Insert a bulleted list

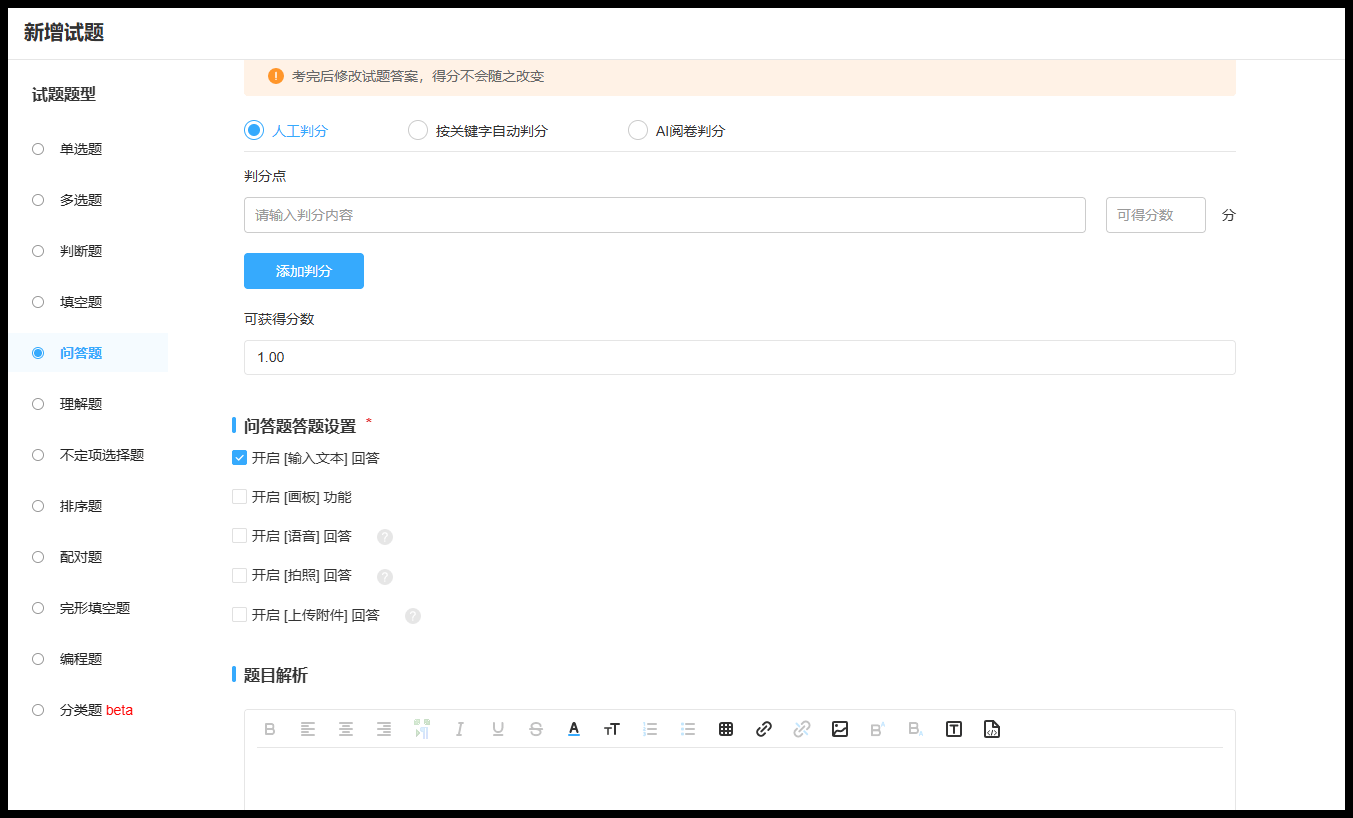[688, 729]
